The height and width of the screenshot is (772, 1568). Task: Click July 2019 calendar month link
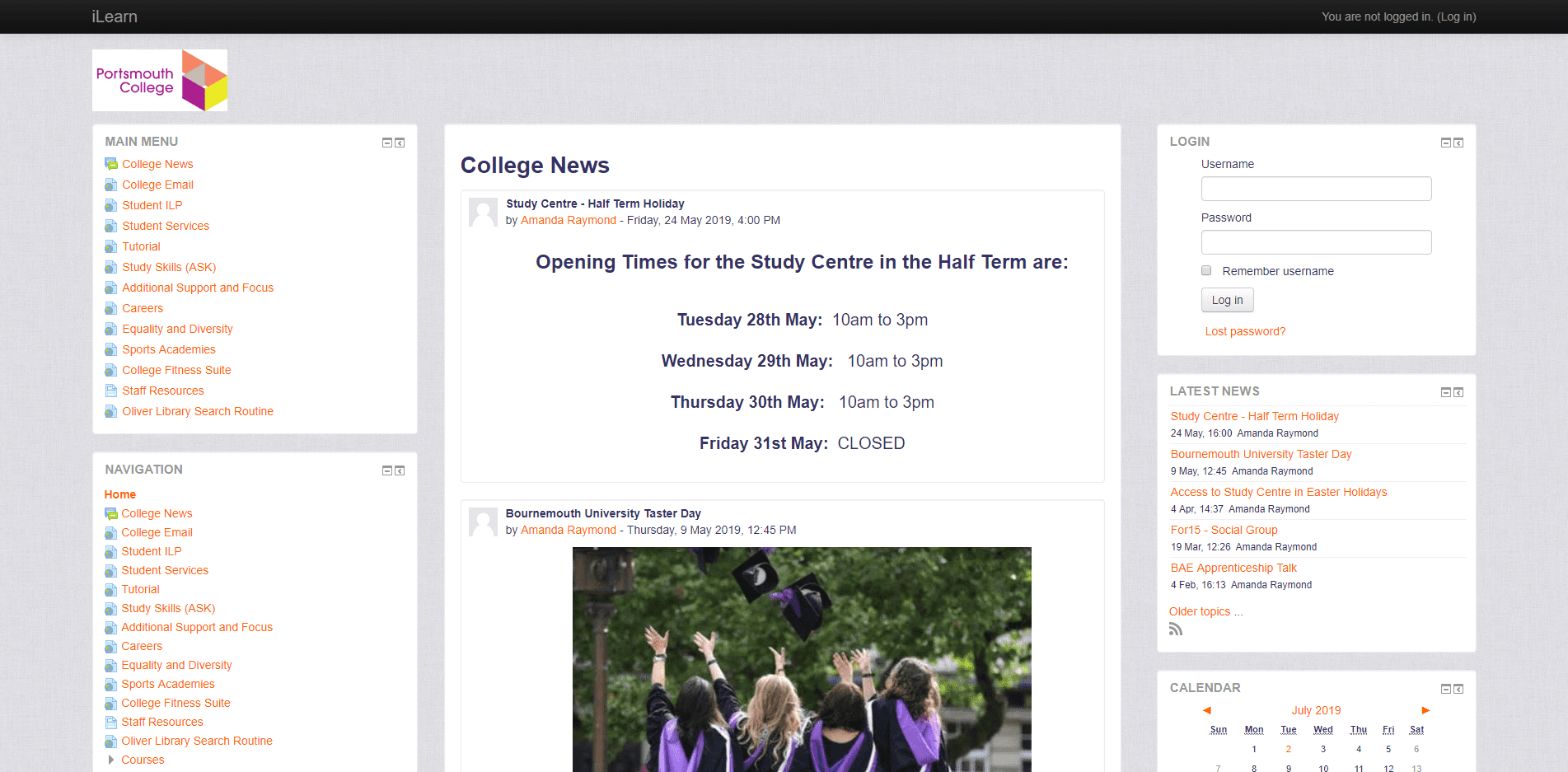1316,710
